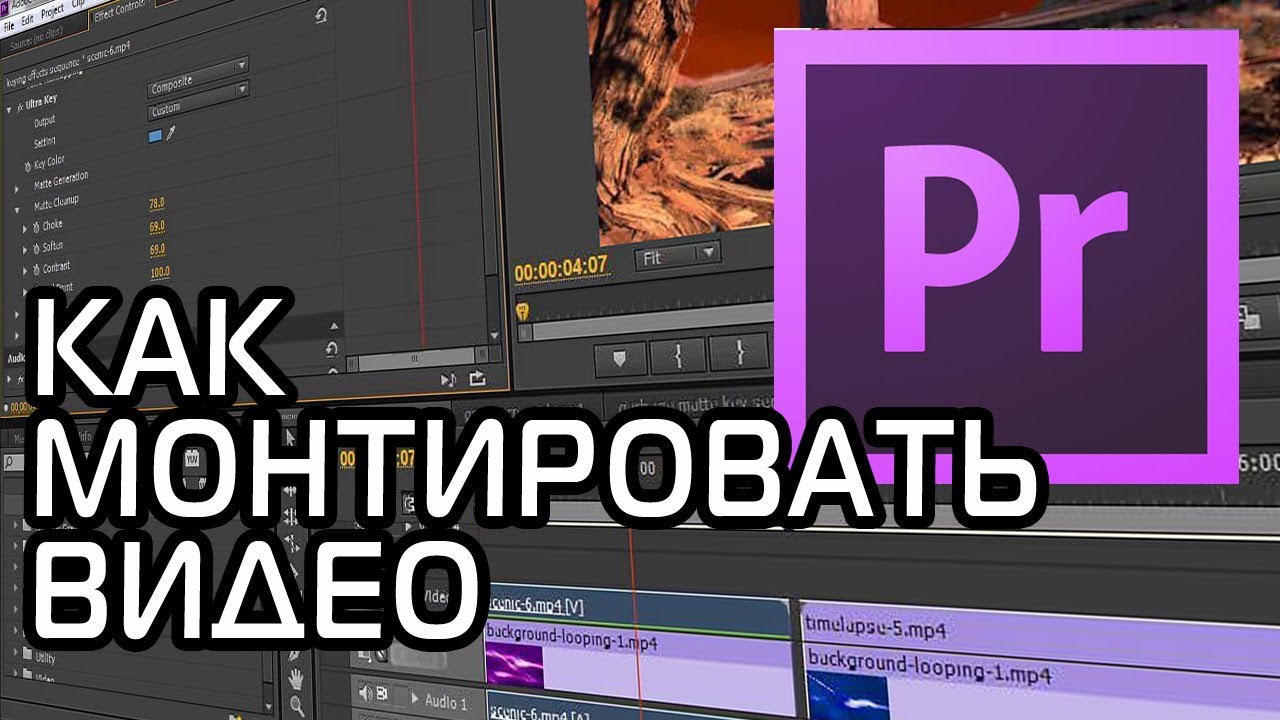Mute the Audio 1 track speaker
Screen dimensions: 1280x720
point(366,693)
